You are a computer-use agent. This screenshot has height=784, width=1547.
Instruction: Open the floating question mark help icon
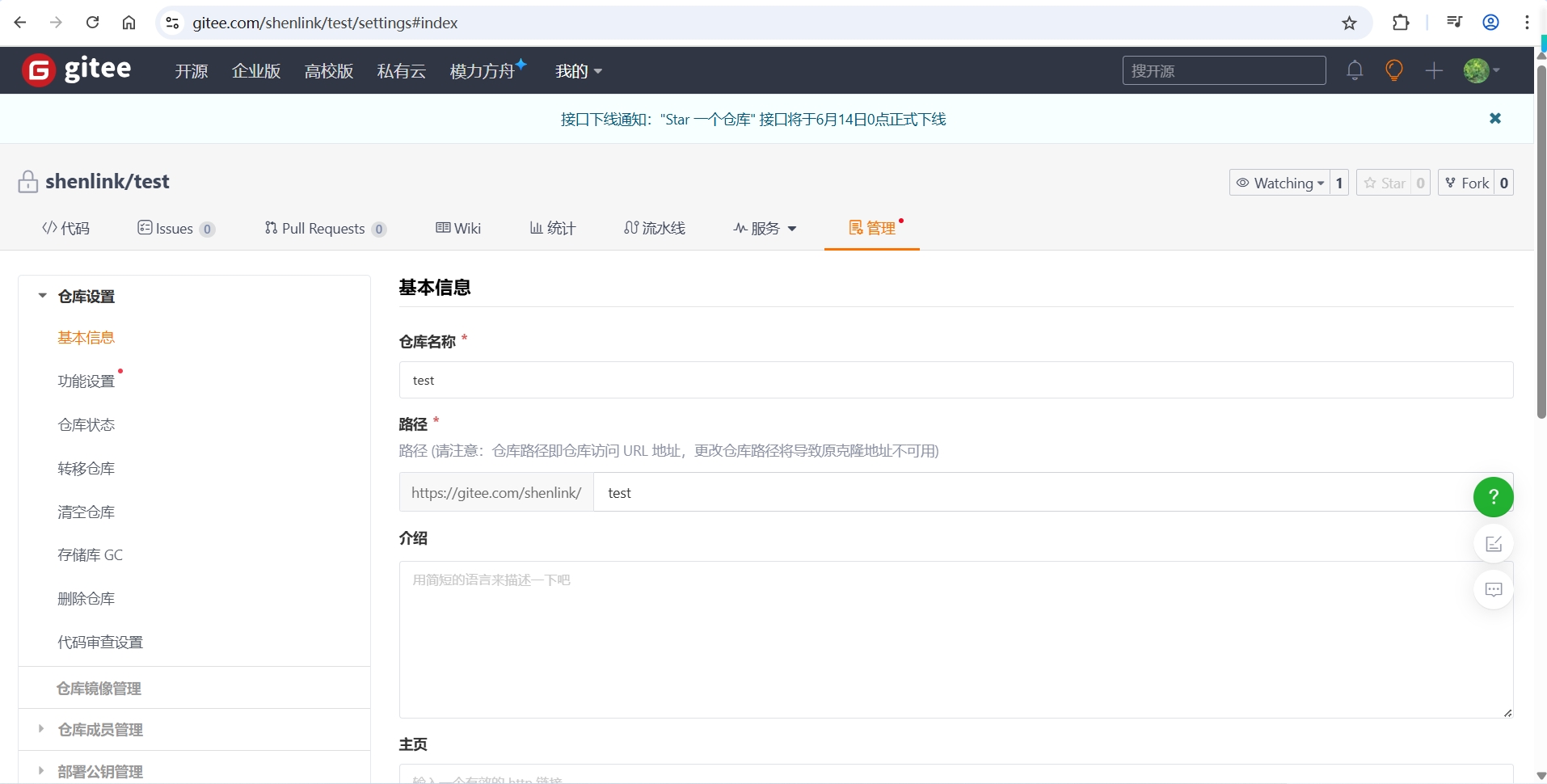click(1494, 496)
